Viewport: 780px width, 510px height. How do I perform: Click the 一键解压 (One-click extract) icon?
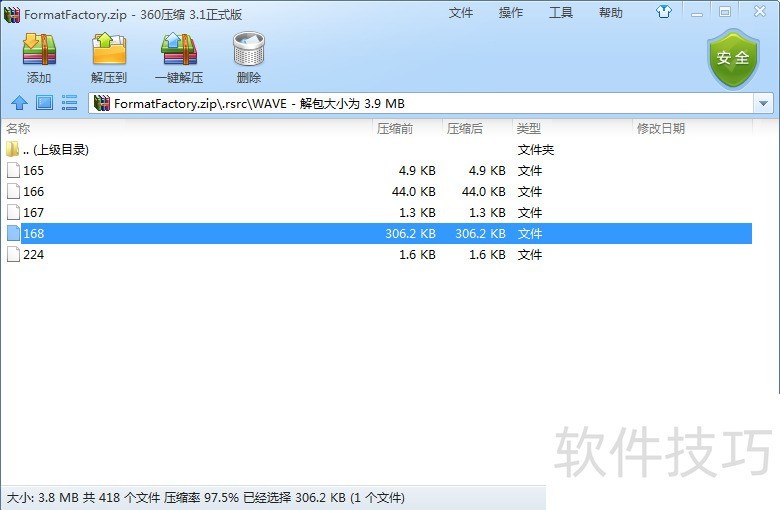[x=179, y=49]
